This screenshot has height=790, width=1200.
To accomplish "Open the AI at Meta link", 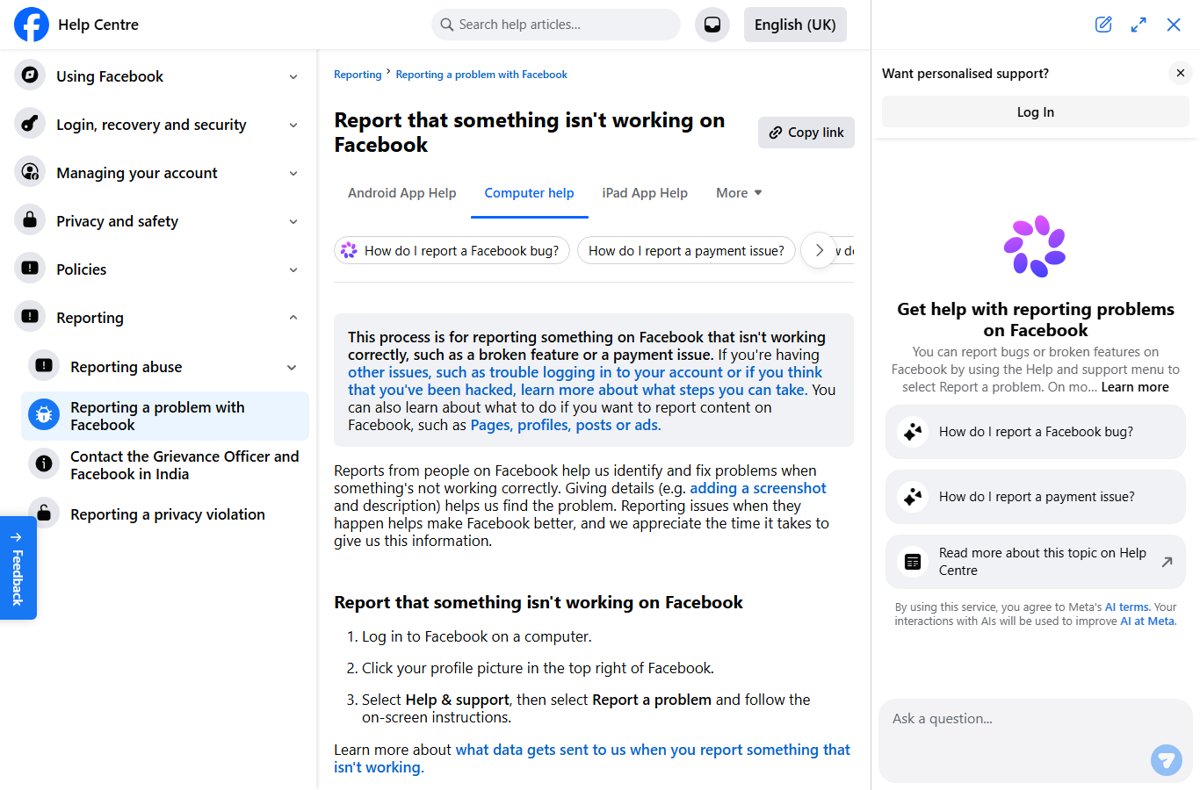I will click(1147, 621).
